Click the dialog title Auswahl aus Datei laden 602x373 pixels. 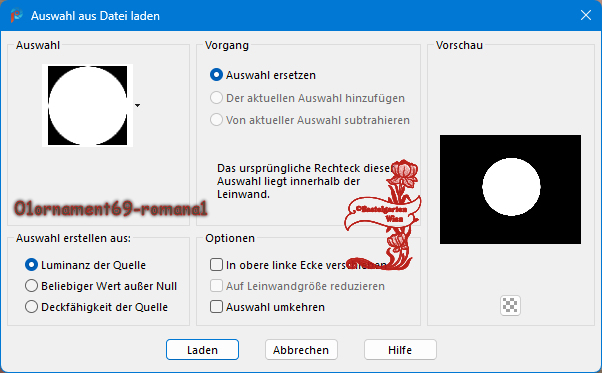95,16
